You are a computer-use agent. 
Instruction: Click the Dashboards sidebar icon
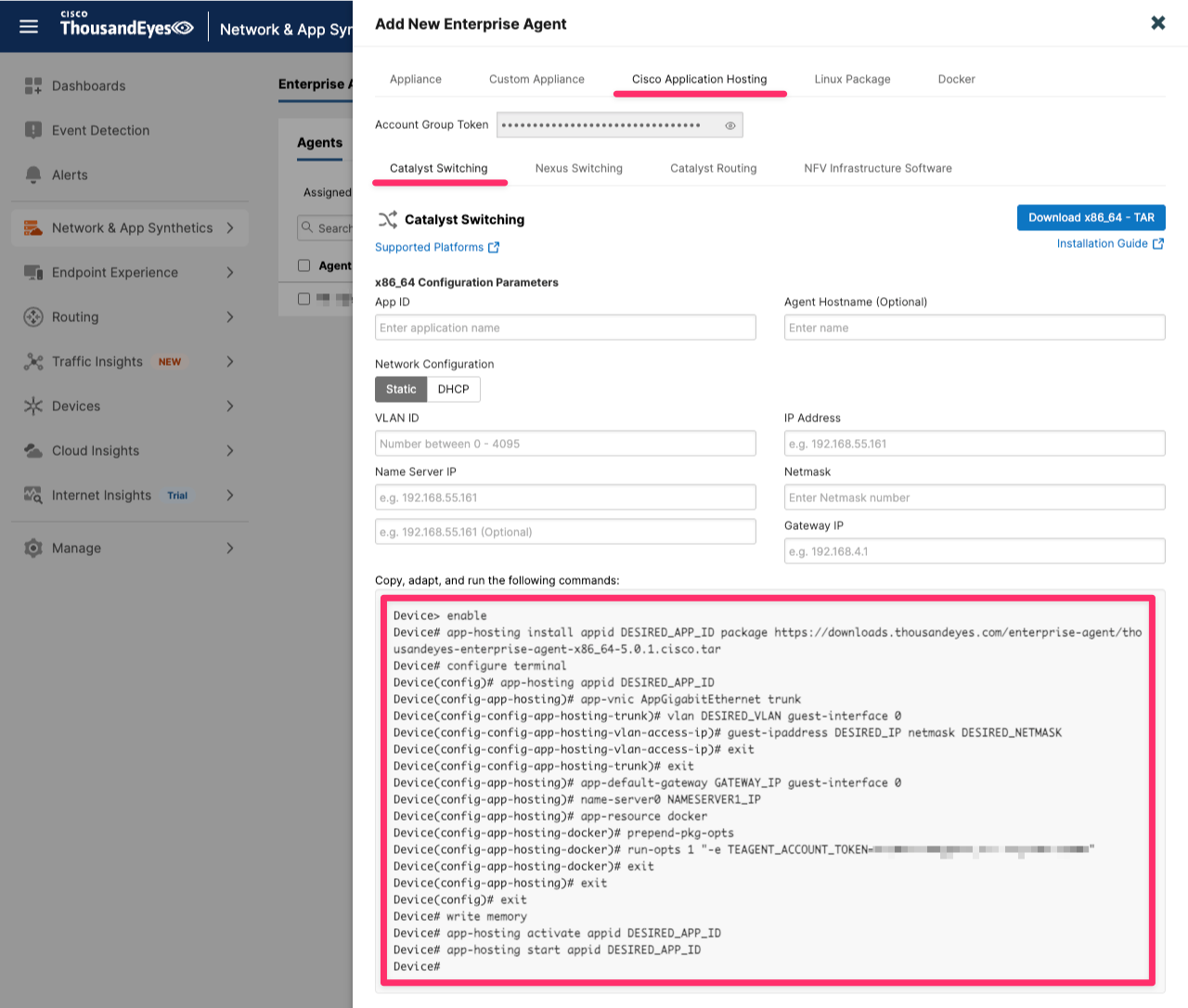[x=33, y=85]
